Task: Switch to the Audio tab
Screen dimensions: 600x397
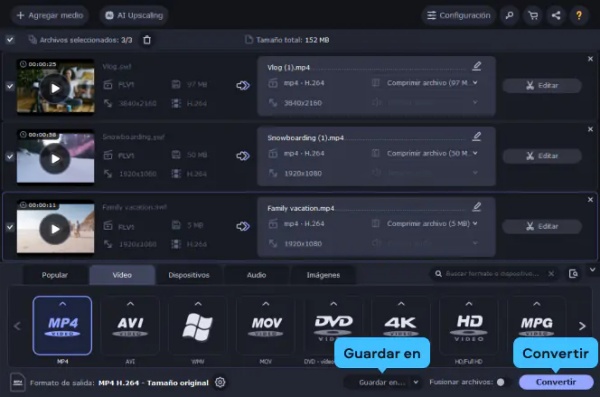Action: (x=256, y=275)
